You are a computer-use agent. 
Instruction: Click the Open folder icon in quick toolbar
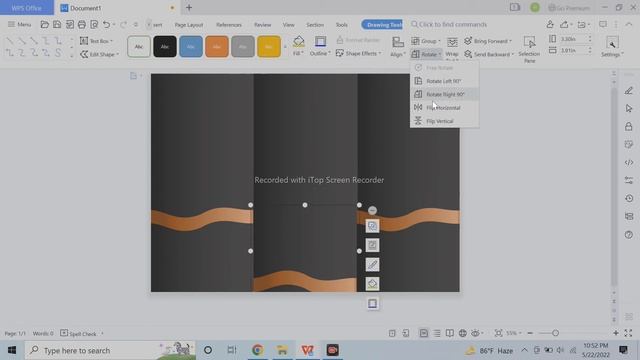[x=44, y=24]
